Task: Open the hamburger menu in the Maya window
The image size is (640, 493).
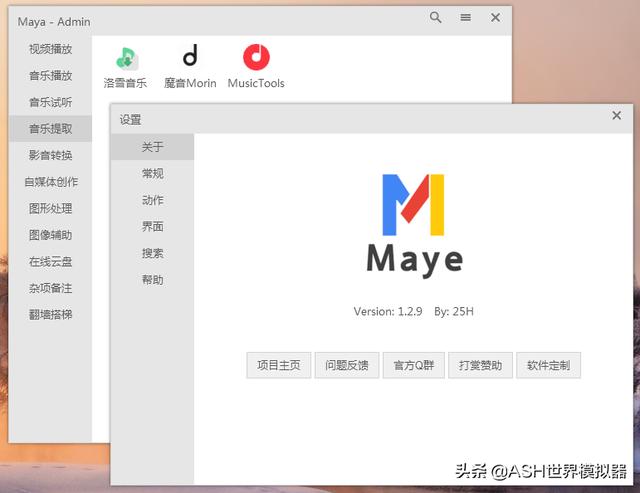Action: pos(465,18)
